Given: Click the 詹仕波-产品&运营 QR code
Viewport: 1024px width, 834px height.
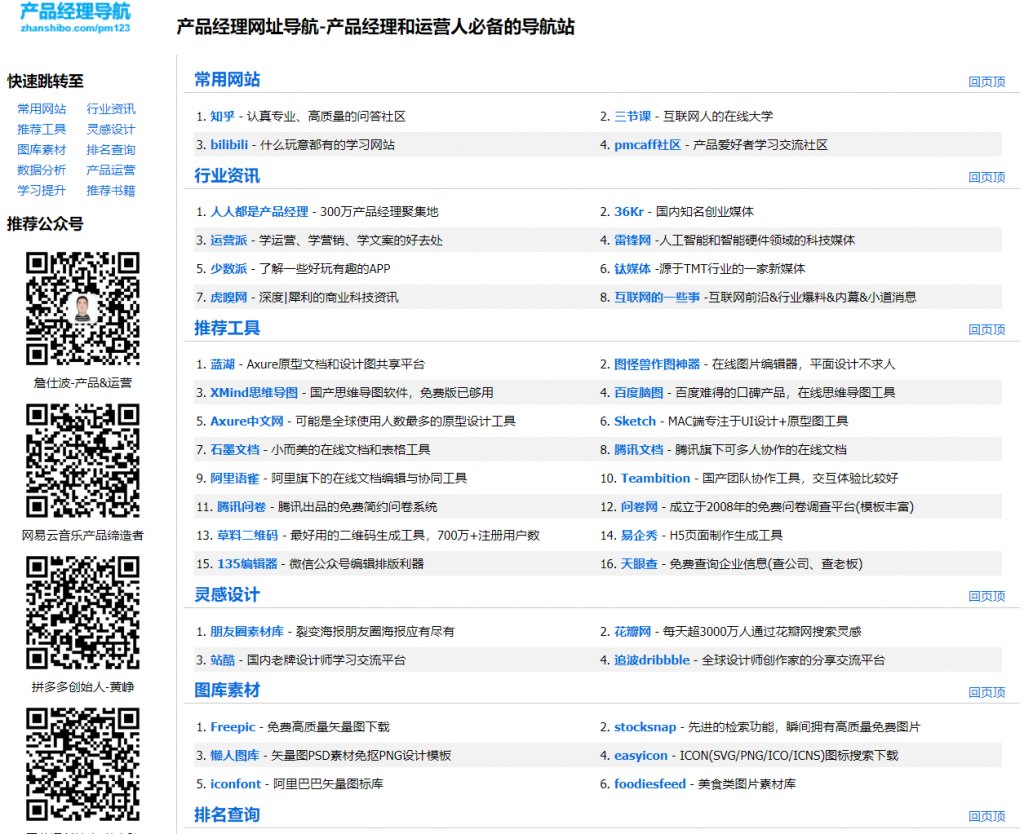Looking at the screenshot, I should coord(83,308).
